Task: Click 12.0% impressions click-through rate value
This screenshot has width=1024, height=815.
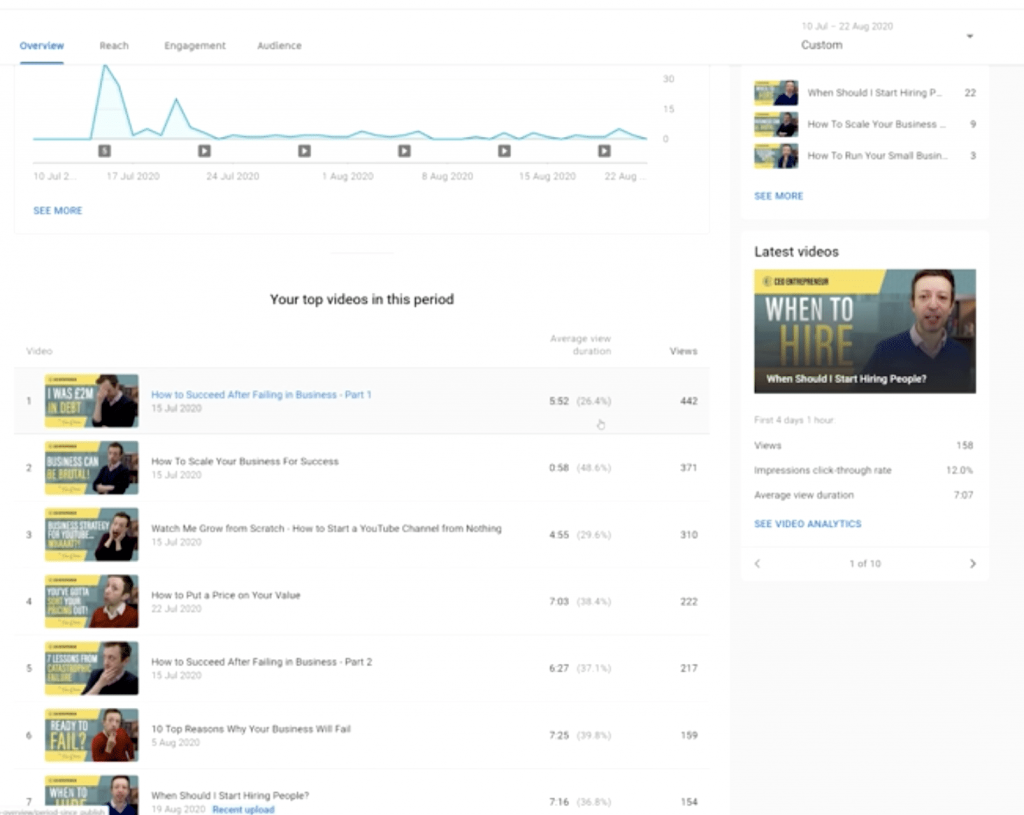Action: click(x=959, y=470)
